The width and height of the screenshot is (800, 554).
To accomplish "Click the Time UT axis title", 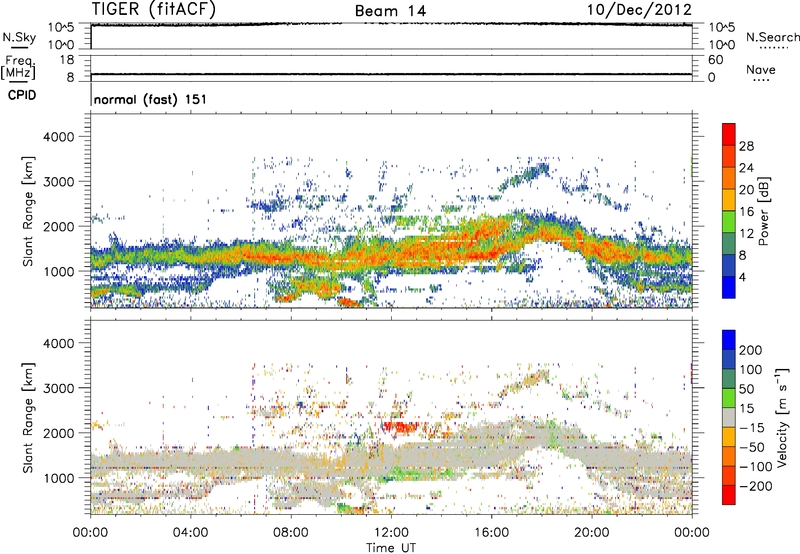I will pos(391,548).
